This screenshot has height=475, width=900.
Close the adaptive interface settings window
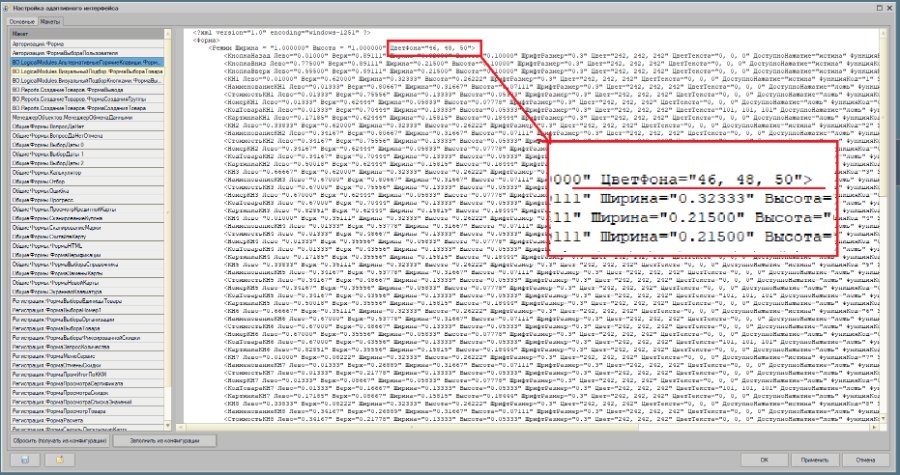pos(890,8)
